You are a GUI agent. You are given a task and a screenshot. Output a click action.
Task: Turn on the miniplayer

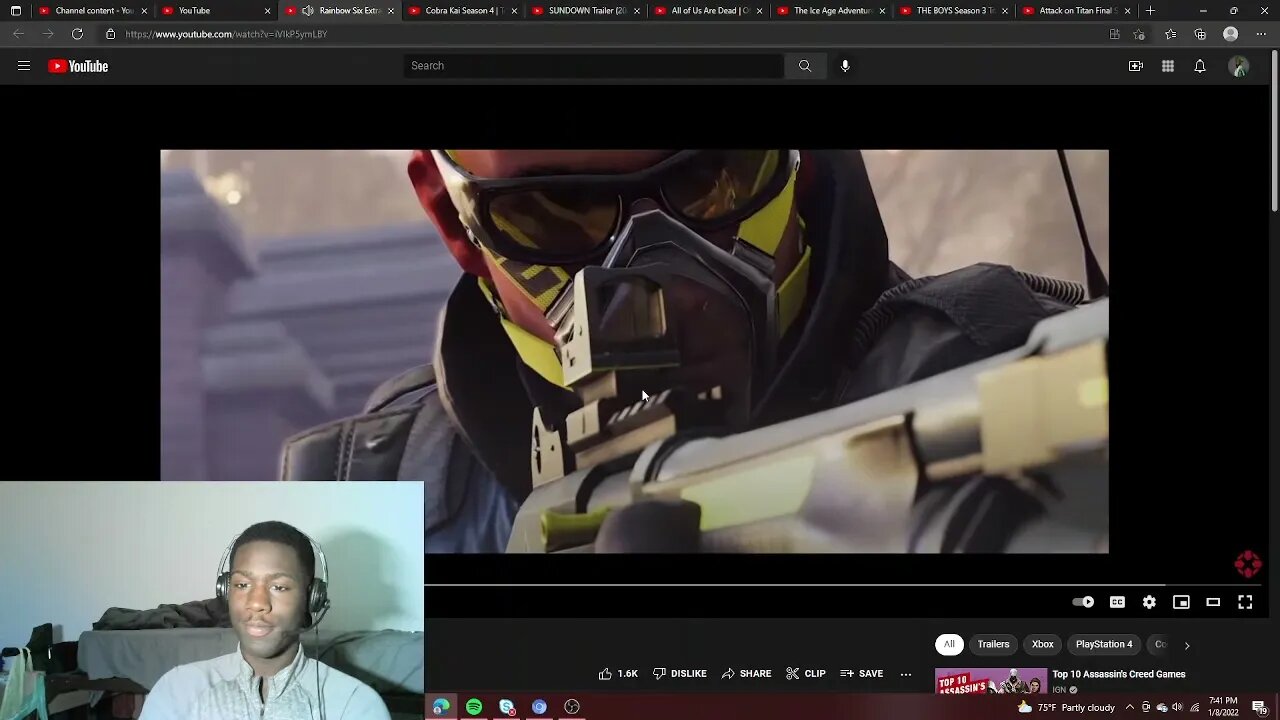[1181, 602]
